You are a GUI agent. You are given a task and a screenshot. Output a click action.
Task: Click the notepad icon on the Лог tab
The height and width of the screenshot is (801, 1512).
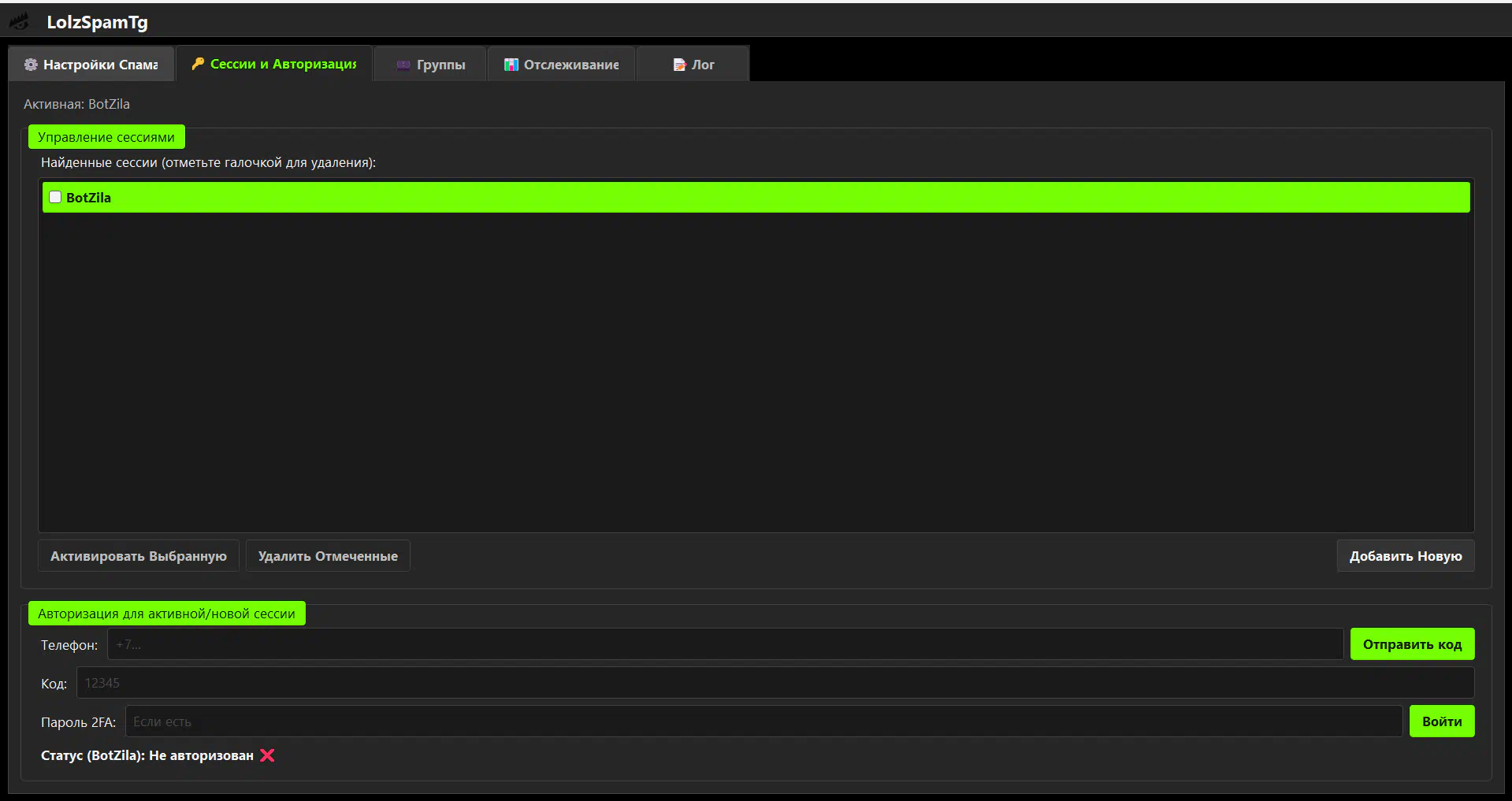pyautogui.click(x=679, y=65)
